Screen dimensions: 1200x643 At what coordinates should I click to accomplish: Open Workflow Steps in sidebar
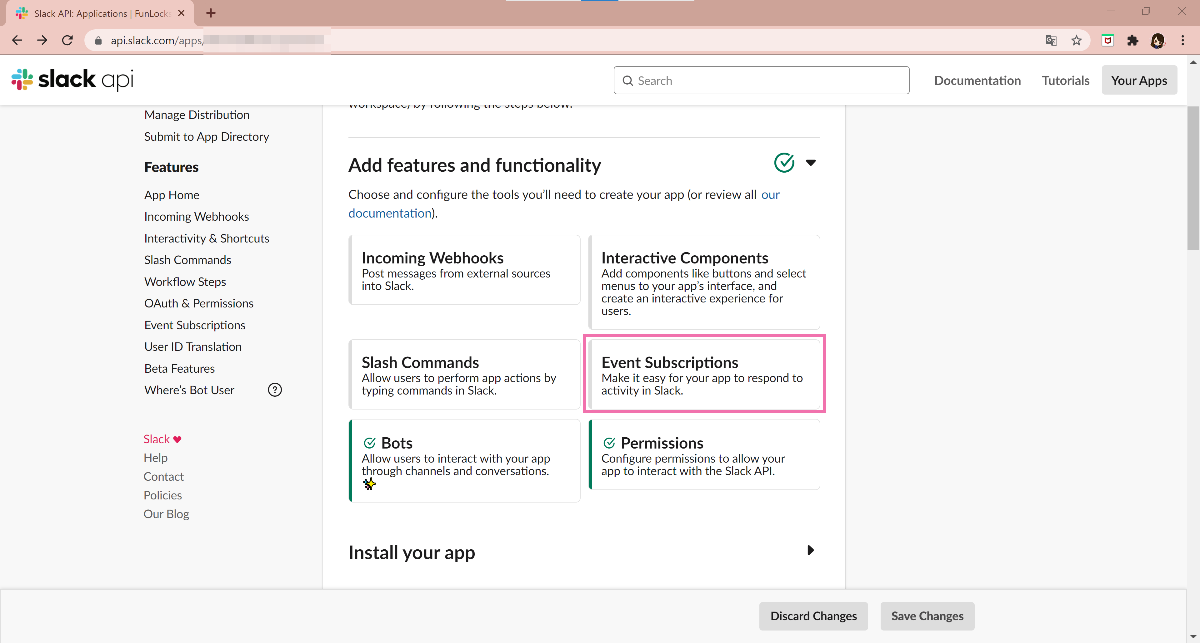185,282
